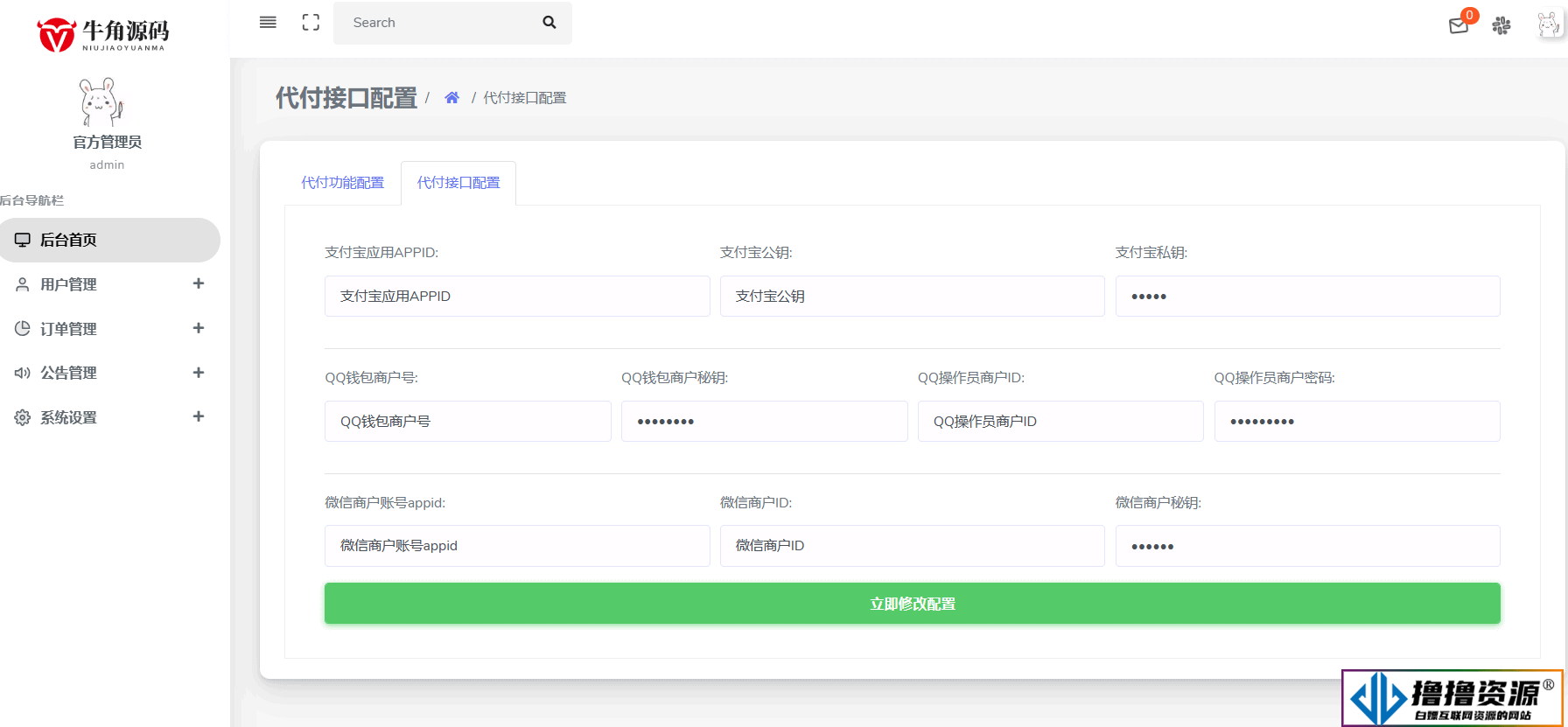Click the gear icon beside 系统设置
The width and height of the screenshot is (1568, 727).
tap(23, 417)
